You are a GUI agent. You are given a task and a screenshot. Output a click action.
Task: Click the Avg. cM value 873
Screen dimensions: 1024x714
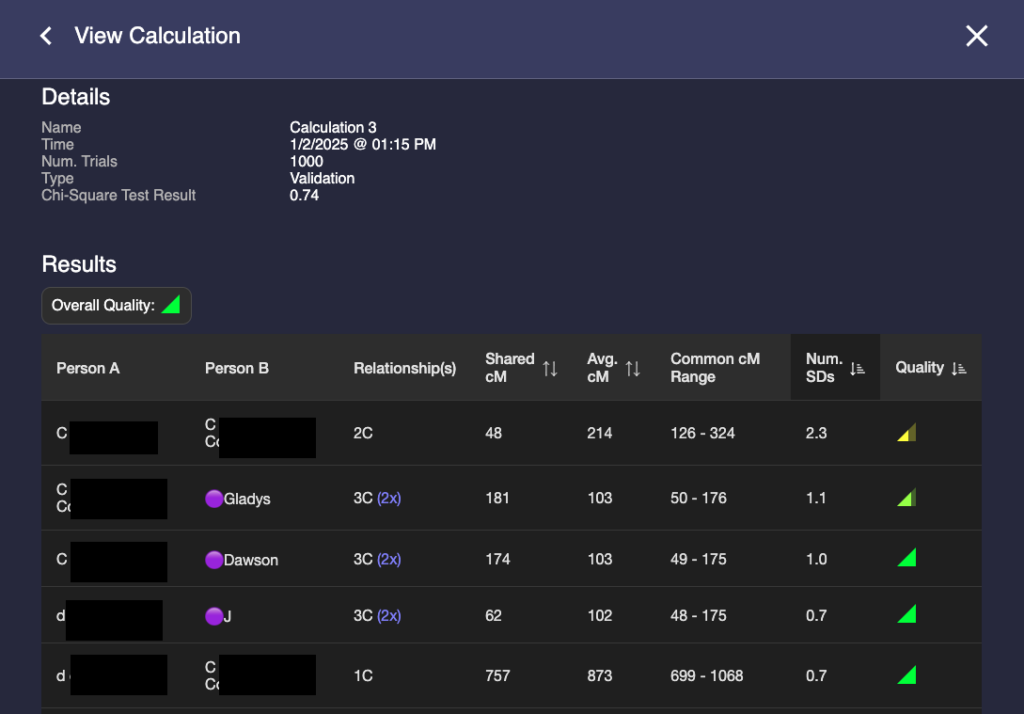pos(600,675)
